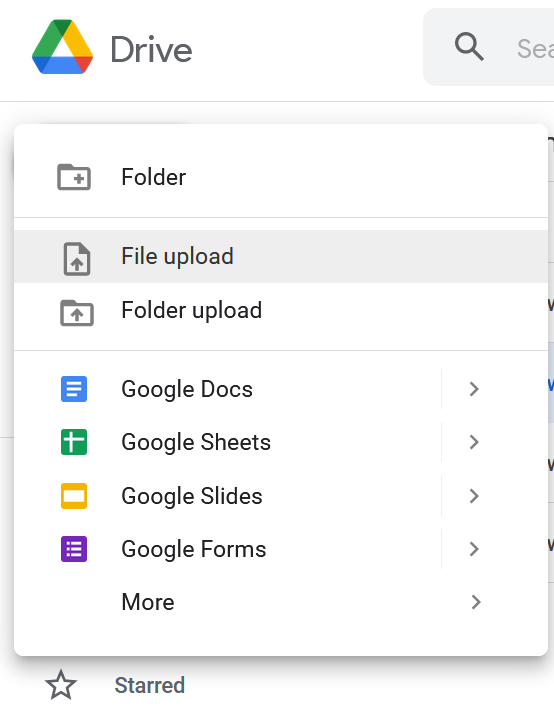
Task: Focus the Drive search field
Action: coord(489,47)
